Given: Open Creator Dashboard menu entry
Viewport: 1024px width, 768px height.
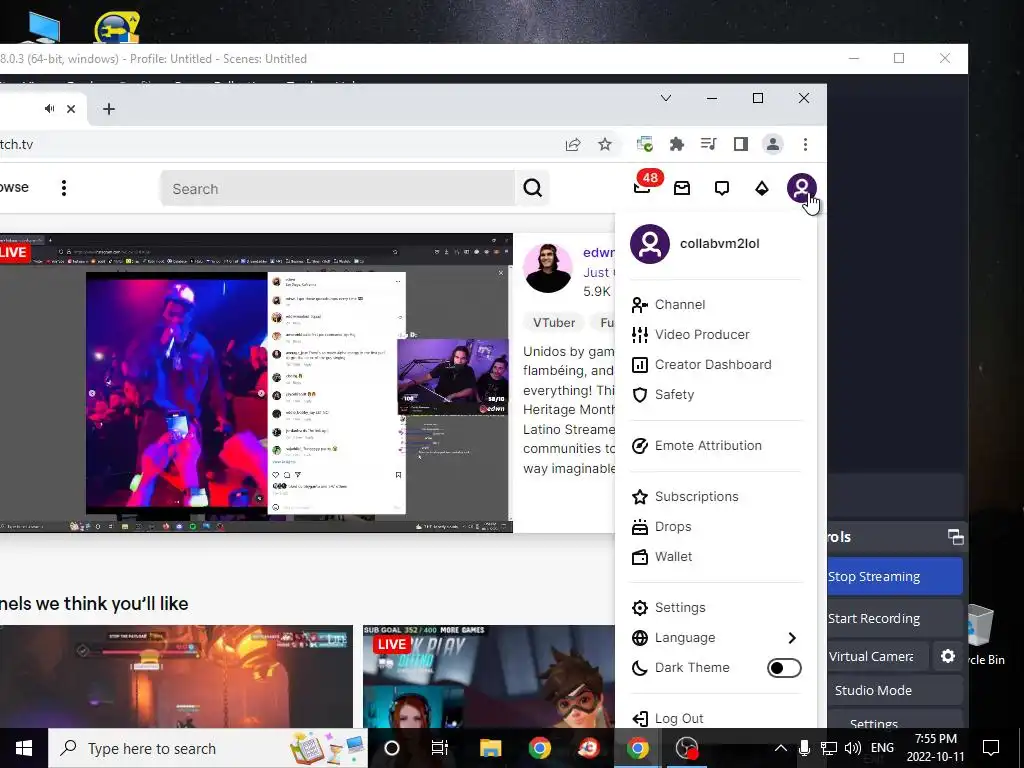Looking at the screenshot, I should point(715,364).
